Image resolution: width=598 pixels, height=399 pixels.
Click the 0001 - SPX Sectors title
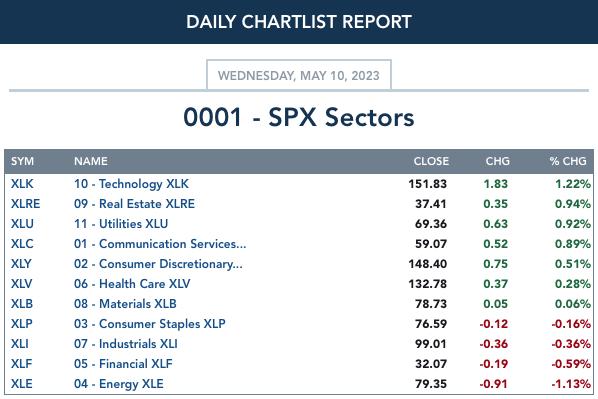coord(299,117)
